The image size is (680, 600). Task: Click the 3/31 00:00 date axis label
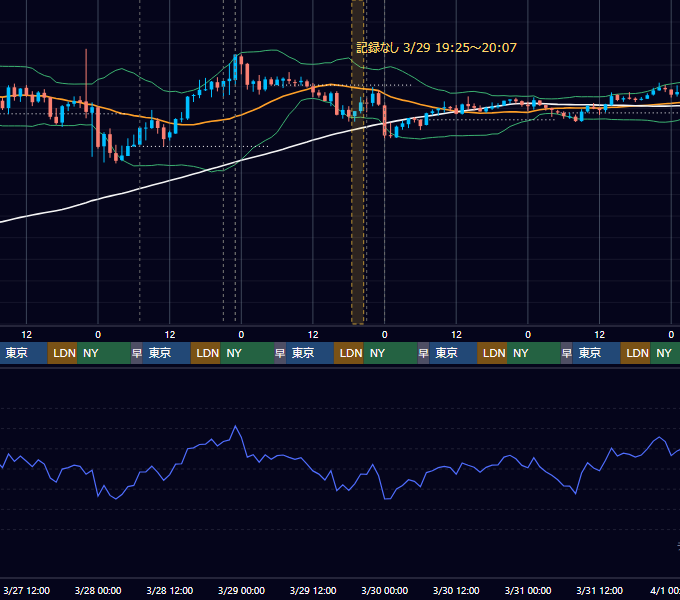528,590
